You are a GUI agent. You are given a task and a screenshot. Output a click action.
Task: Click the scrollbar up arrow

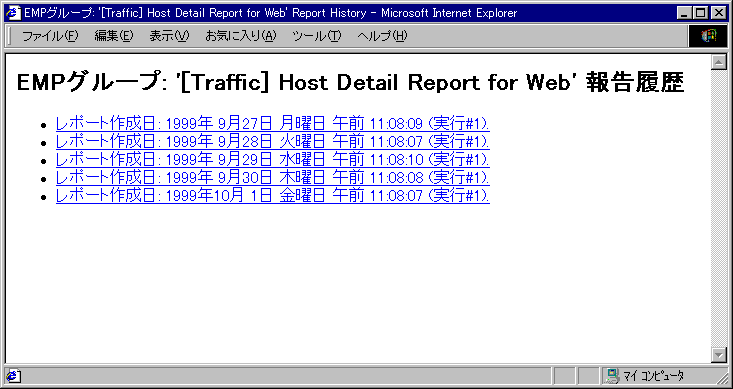[718, 62]
